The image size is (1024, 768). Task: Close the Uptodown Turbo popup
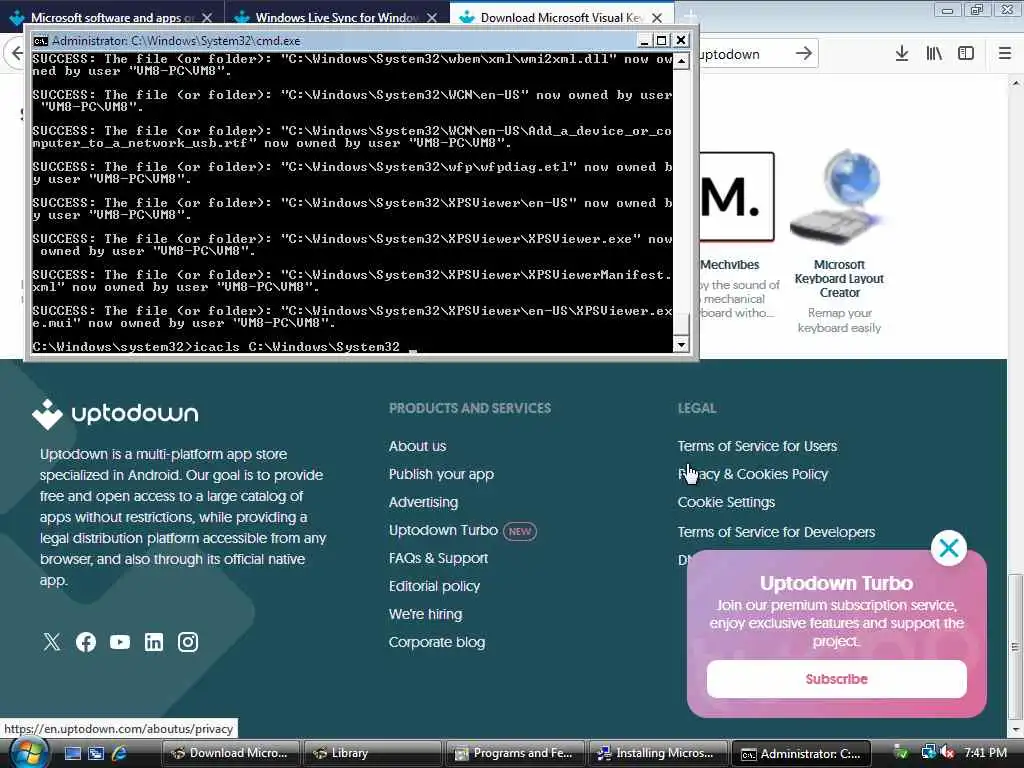949,548
